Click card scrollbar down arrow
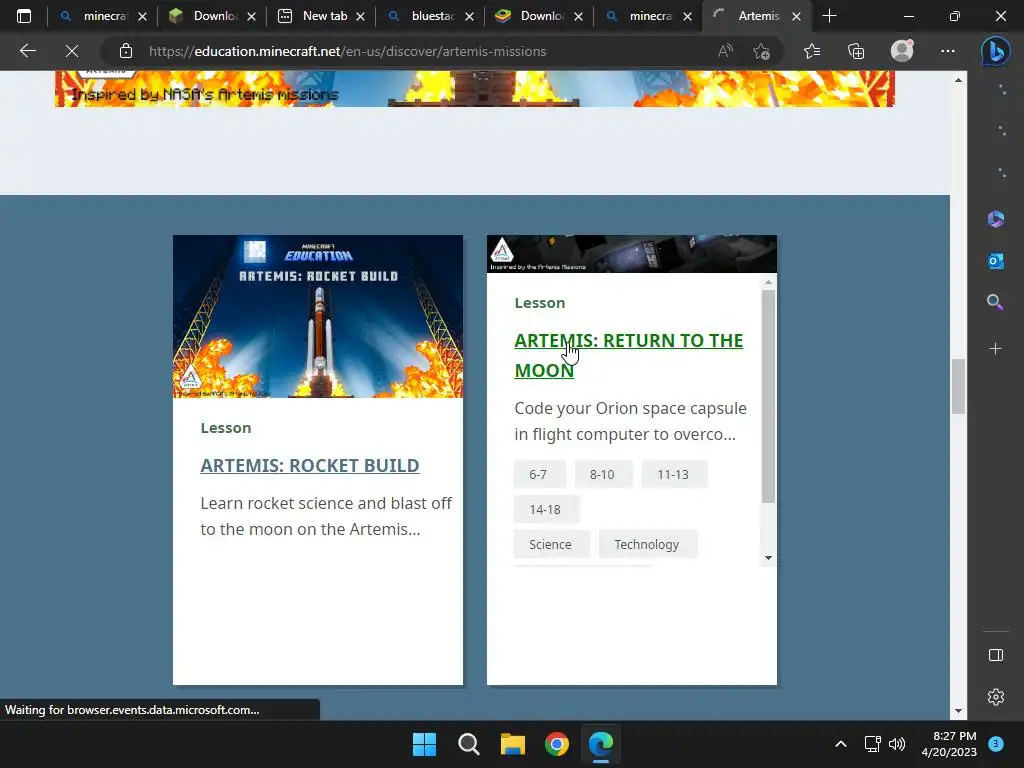1024x768 pixels. click(769, 558)
